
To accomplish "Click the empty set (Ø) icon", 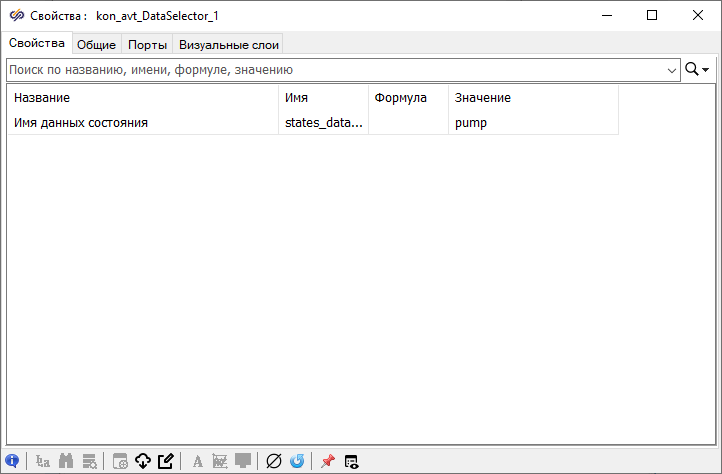I will 273,461.
